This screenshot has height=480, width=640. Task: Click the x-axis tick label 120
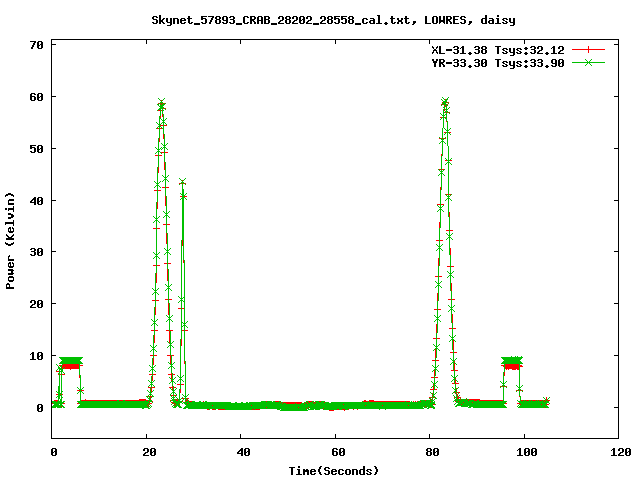(621, 452)
